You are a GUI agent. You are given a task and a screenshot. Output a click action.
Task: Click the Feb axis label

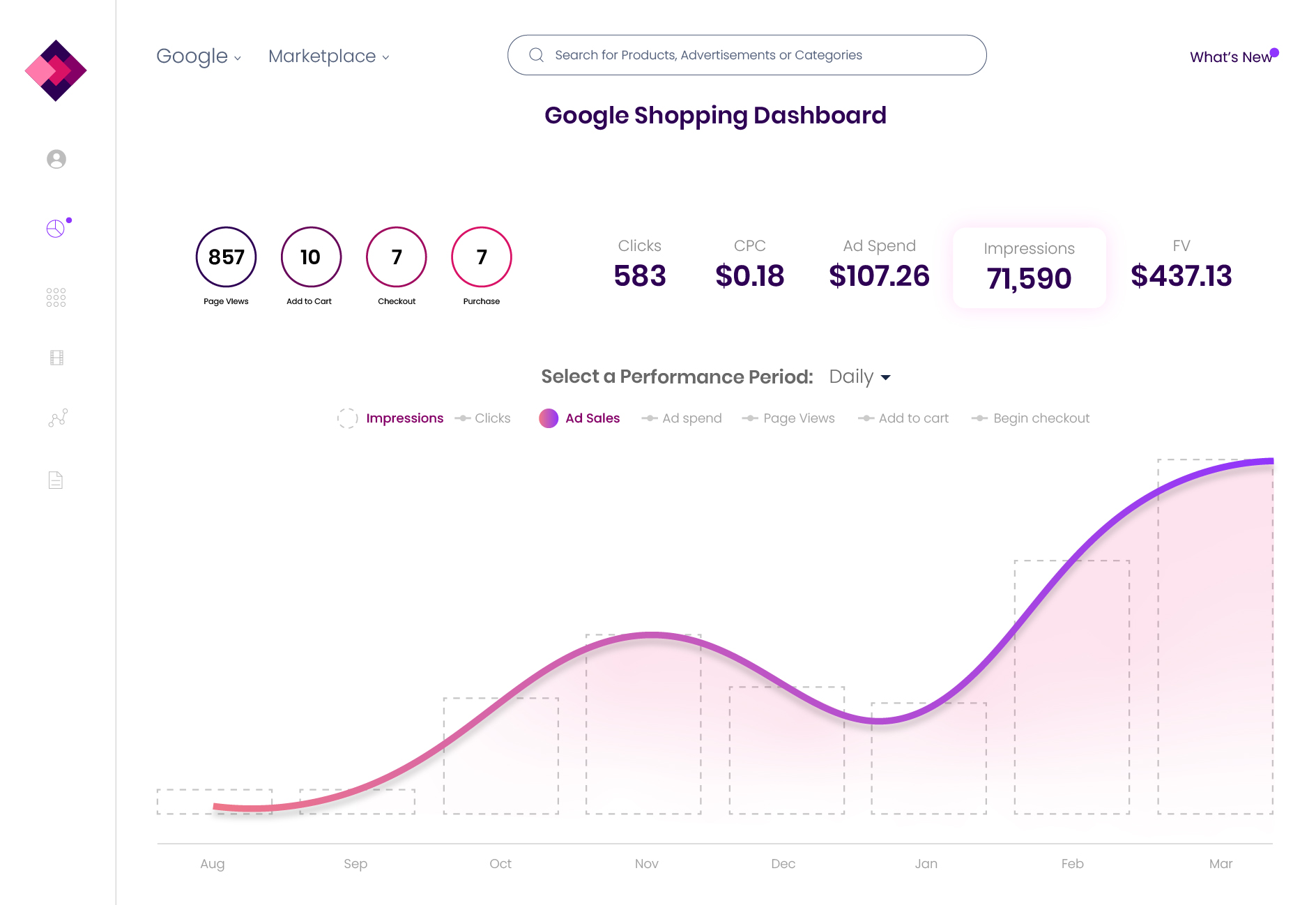pyautogui.click(x=1073, y=863)
